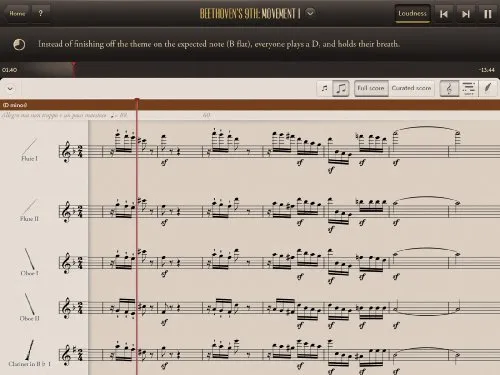Image resolution: width=500 pixels, height=375 pixels.
Task: Click the Clarinet in B♭ I instrument icon
Action: point(29,349)
